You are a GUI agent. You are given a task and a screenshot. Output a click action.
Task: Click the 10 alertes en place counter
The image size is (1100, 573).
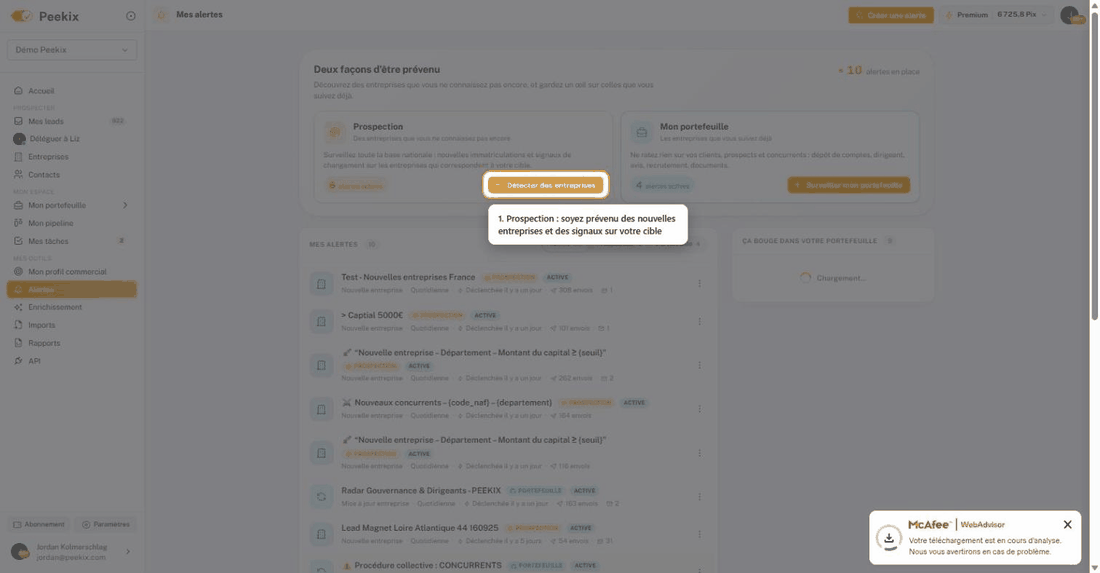878,71
